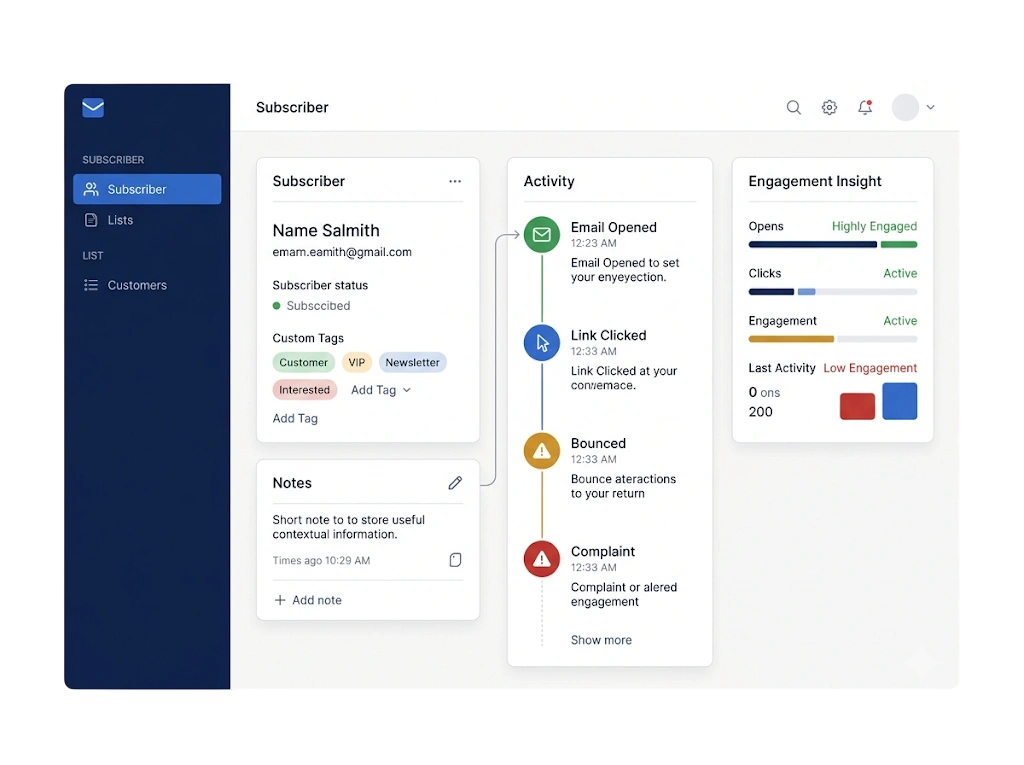
Task: Click the 200 value in Last Activity
Action: coord(760,412)
